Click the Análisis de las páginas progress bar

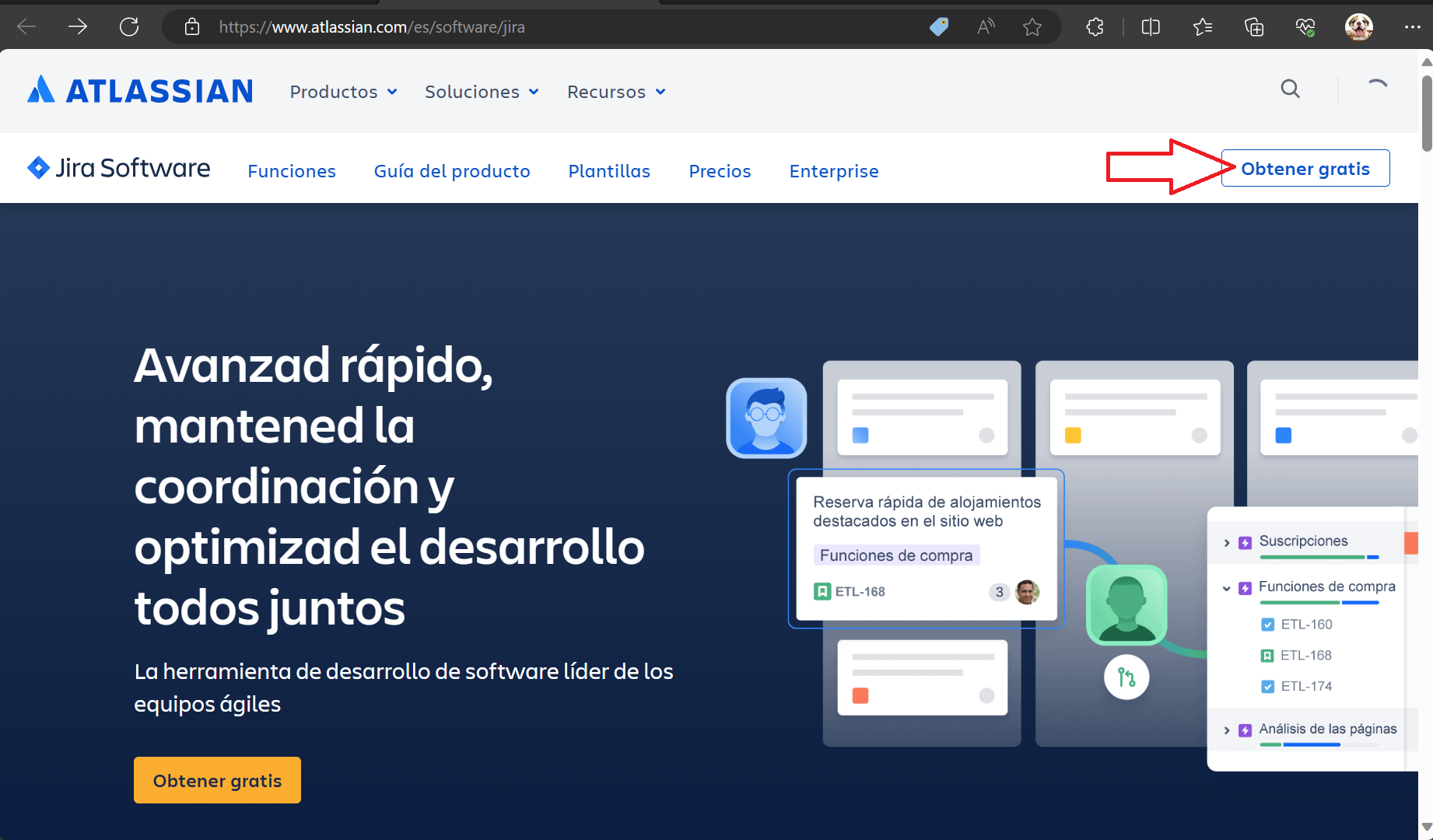(x=1319, y=744)
